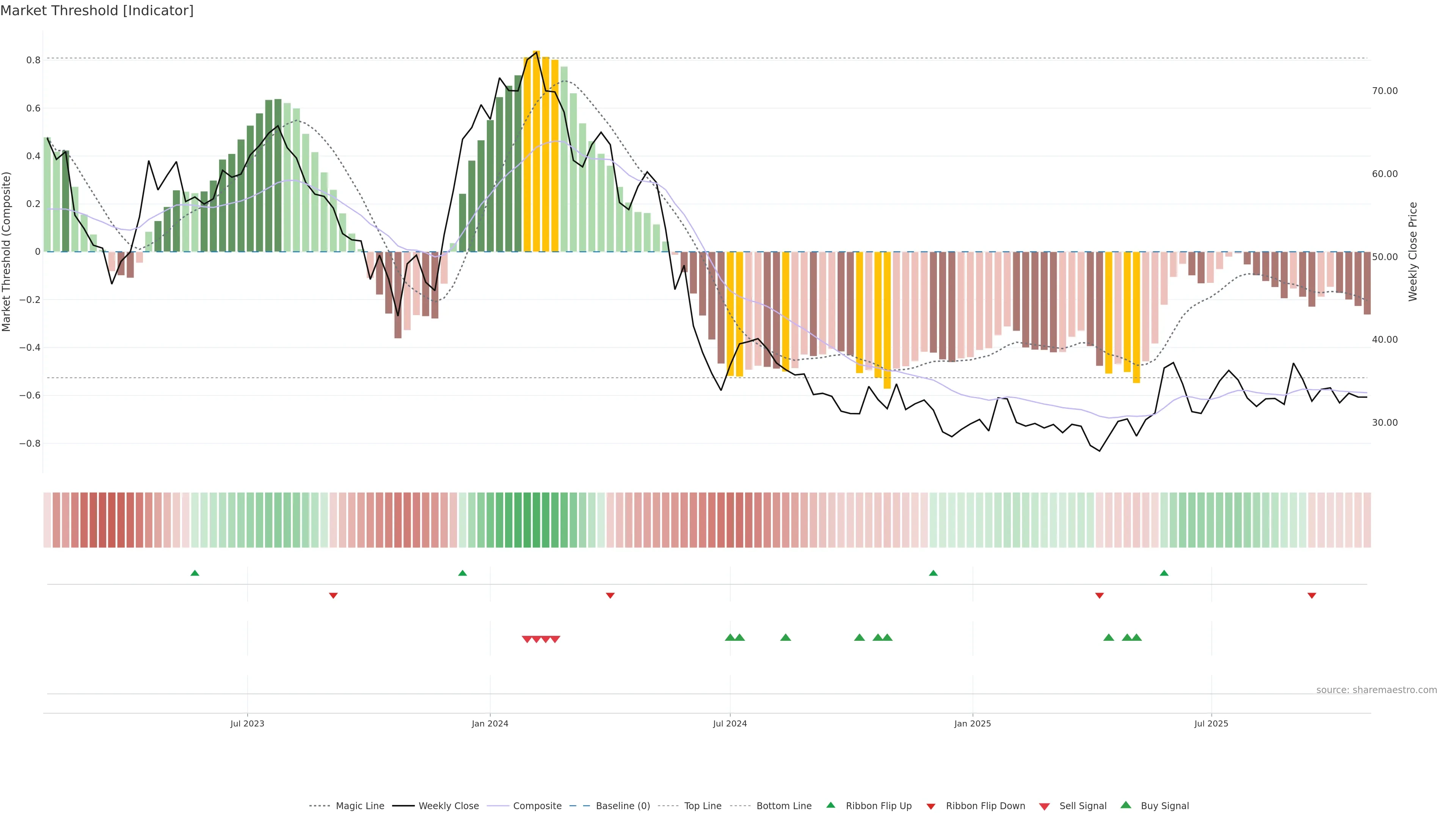Click the Jan 2025 x-axis label
Viewport: 1456px width, 819px height.
972,723
